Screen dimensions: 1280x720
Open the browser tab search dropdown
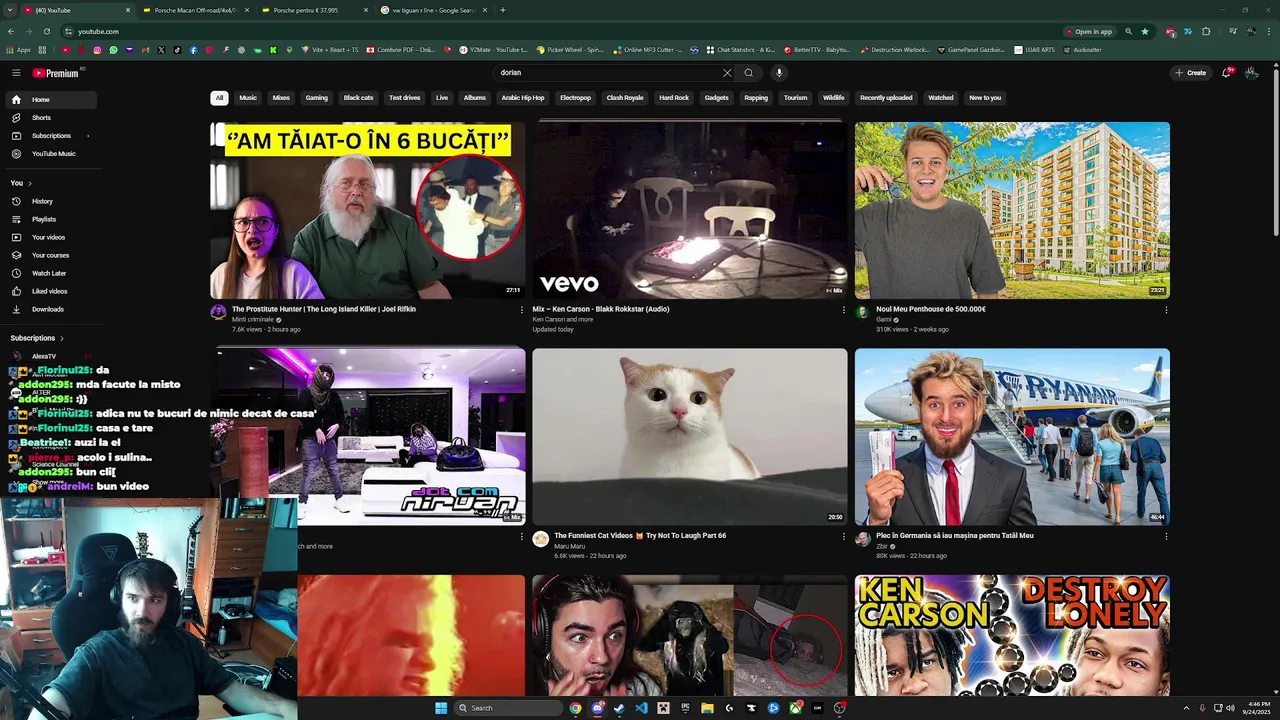10,10
